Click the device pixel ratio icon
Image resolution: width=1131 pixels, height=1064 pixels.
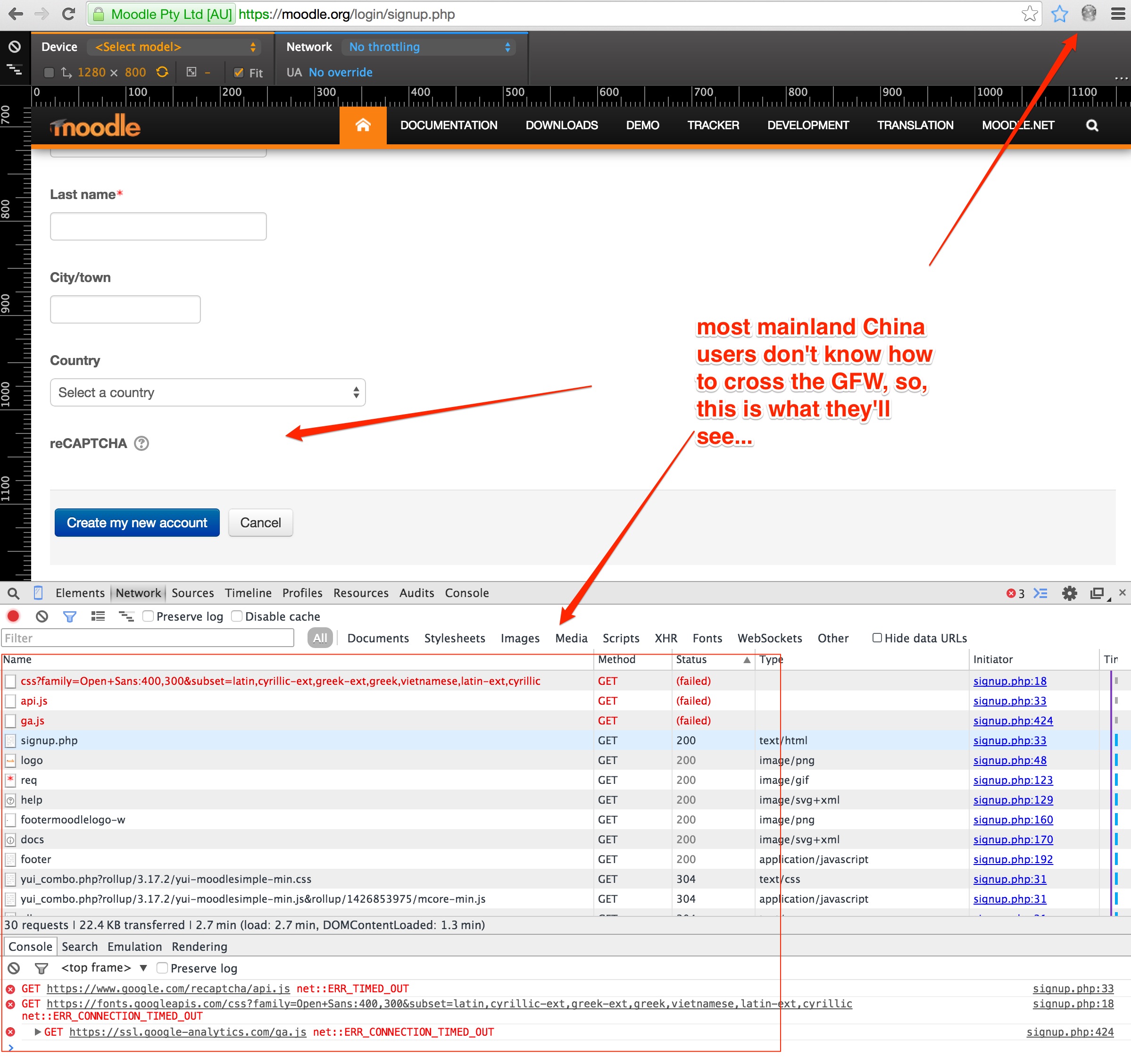click(192, 72)
